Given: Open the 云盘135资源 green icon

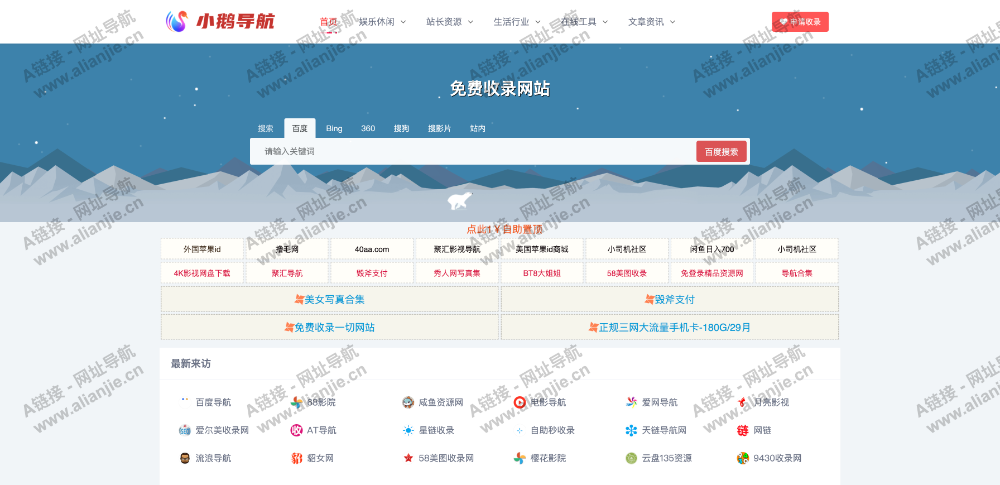Looking at the screenshot, I should pos(631,458).
